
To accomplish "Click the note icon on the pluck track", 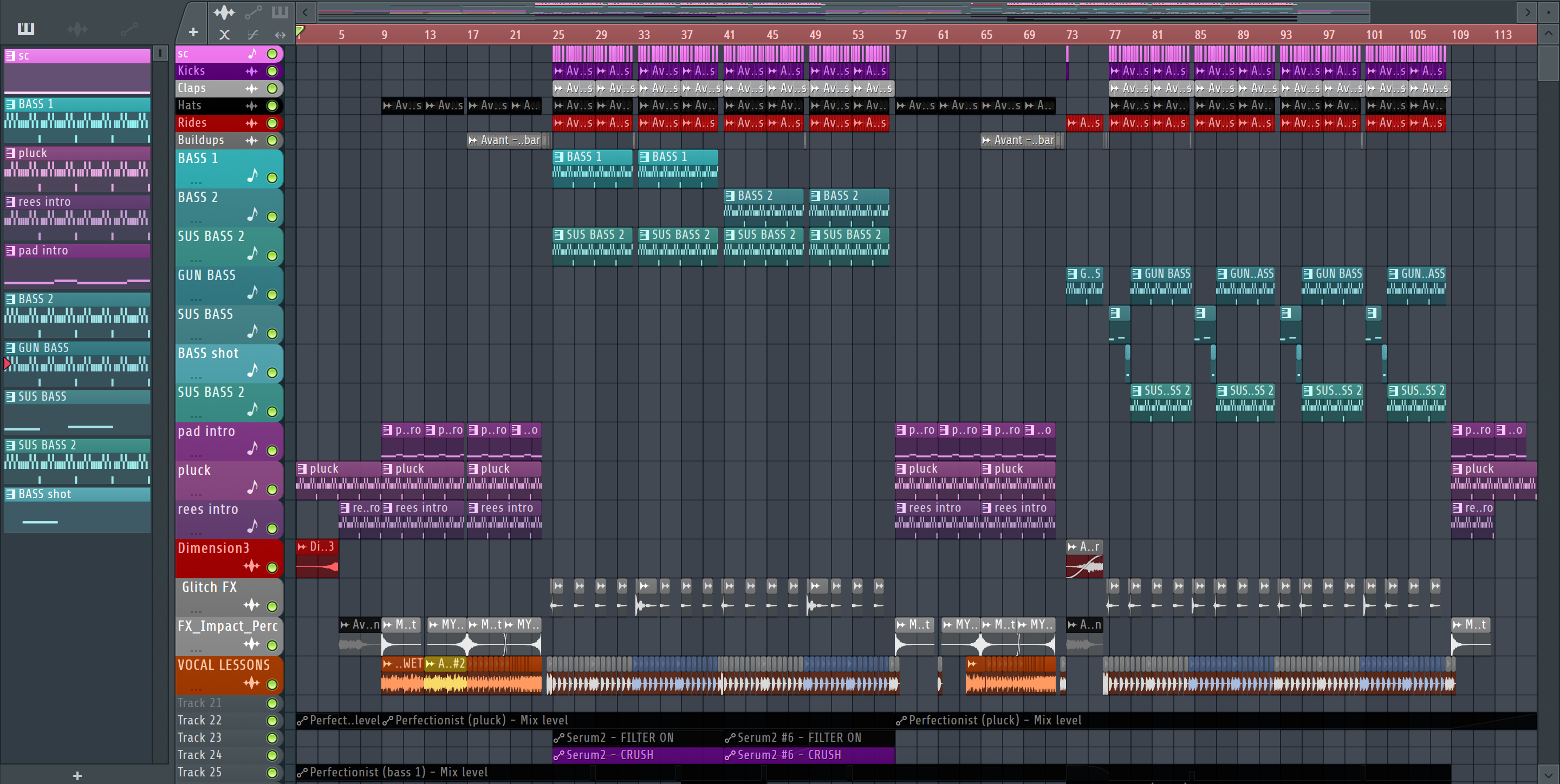I will (x=252, y=487).
